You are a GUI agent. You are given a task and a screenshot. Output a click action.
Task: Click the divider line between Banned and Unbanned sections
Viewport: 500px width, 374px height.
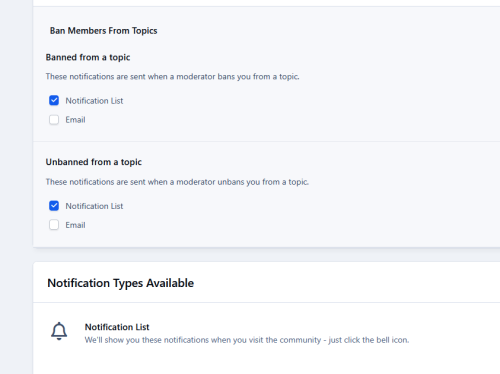(x=266, y=142)
